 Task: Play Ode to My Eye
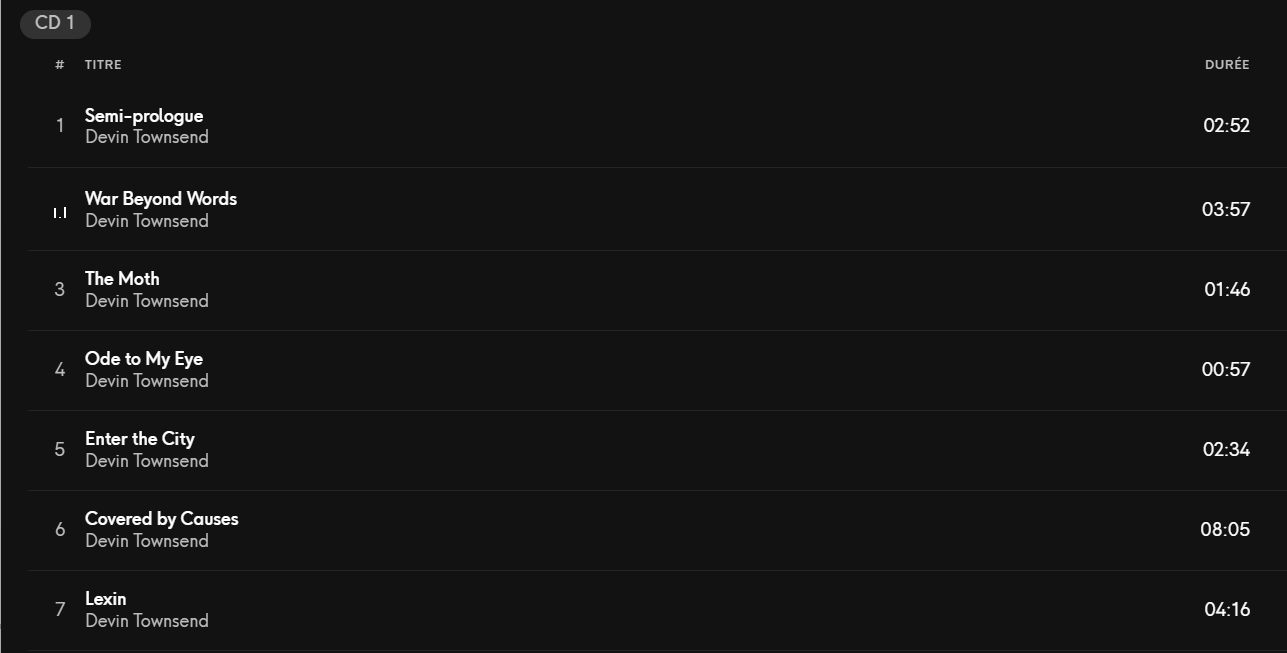[x=144, y=359]
